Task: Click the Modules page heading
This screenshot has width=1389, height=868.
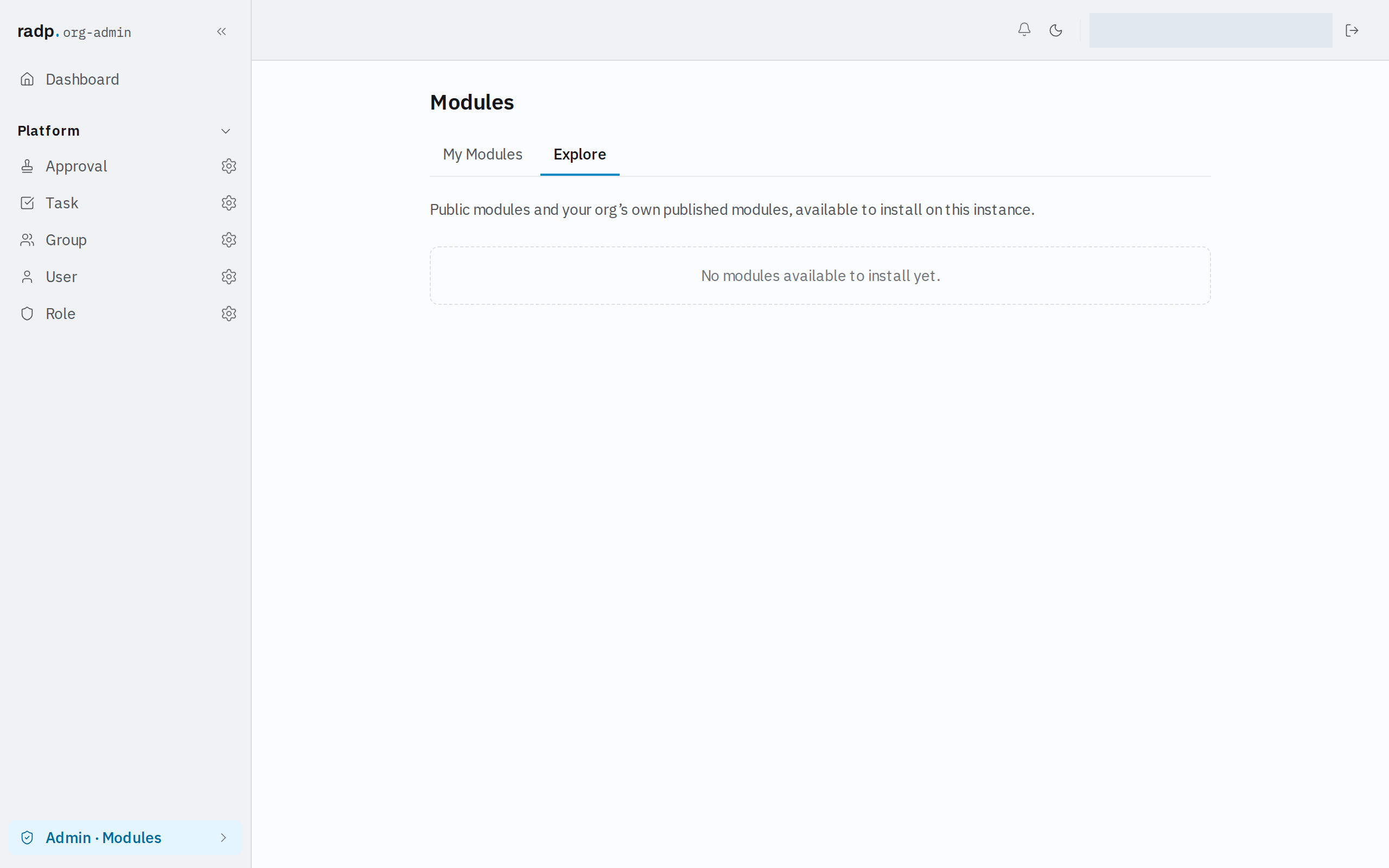Action: (472, 102)
